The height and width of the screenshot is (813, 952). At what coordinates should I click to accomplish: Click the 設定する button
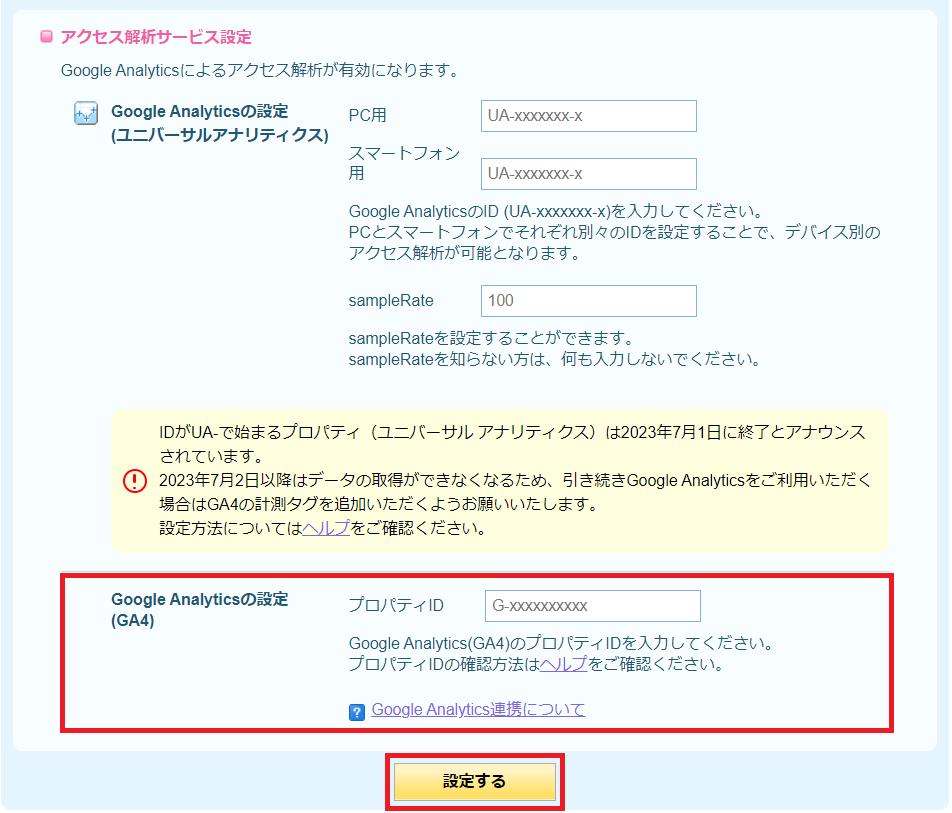click(475, 781)
